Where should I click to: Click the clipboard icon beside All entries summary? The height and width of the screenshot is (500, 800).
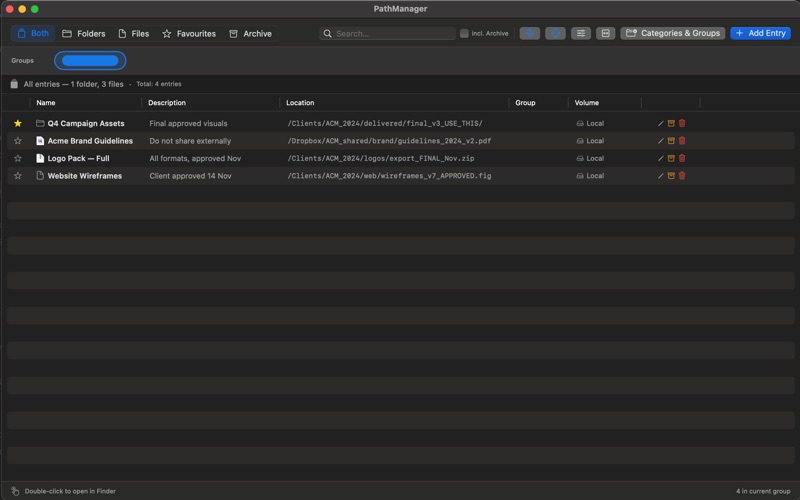(x=14, y=84)
